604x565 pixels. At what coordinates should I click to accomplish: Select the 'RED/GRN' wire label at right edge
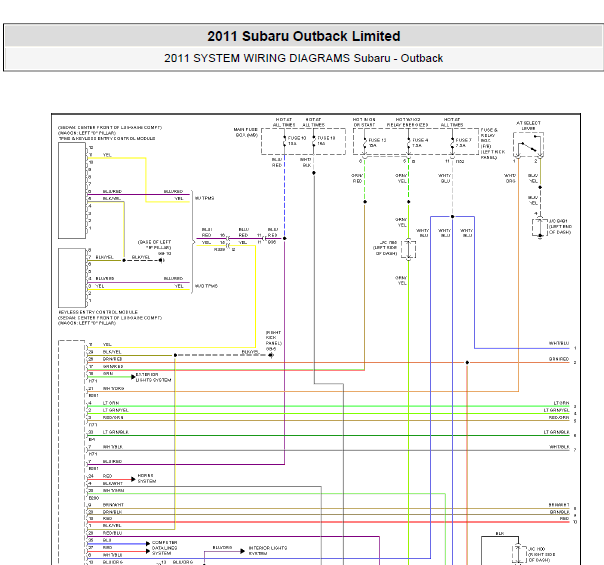(x=559, y=417)
